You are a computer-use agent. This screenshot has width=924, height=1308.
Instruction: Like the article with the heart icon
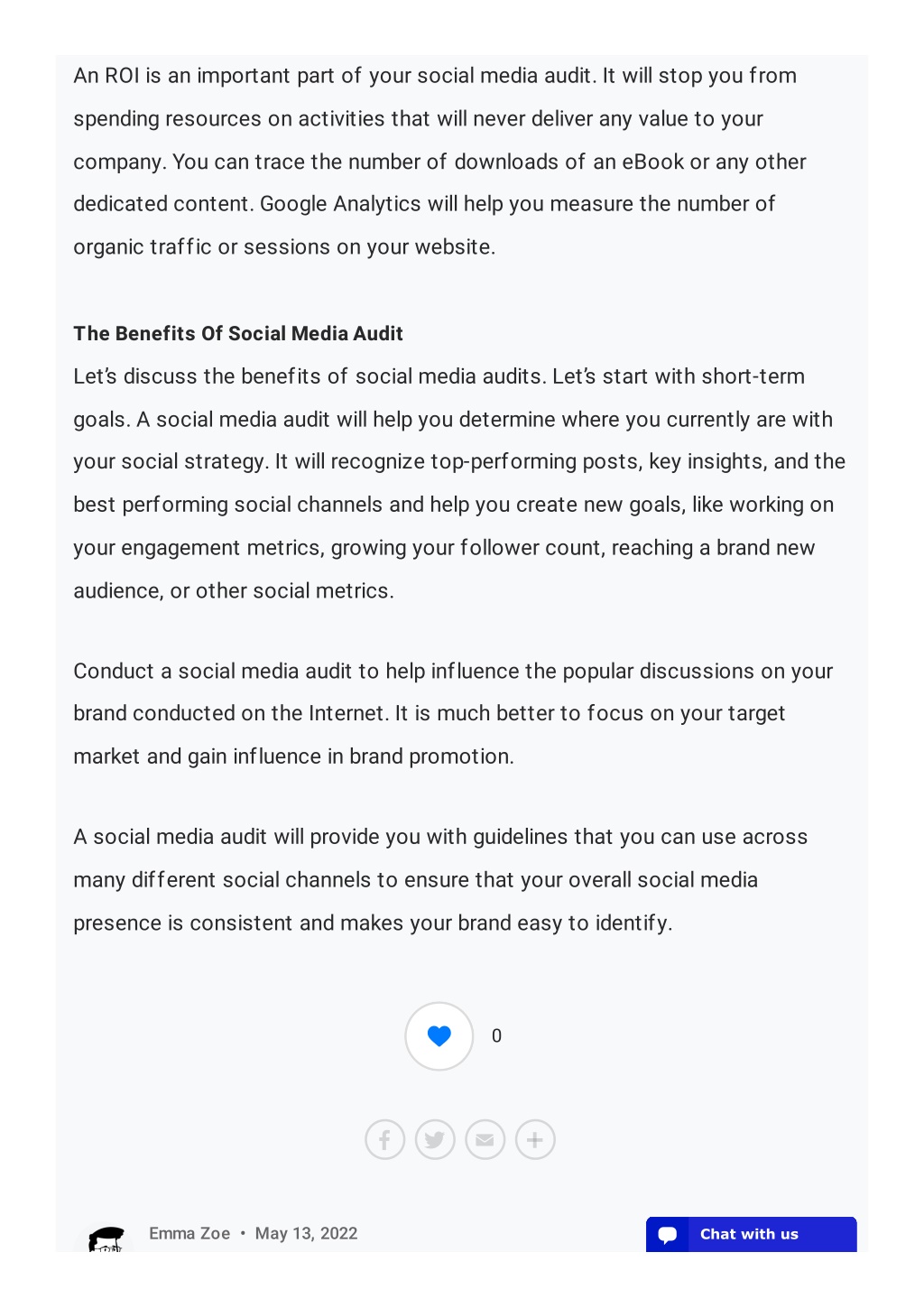click(x=439, y=1036)
